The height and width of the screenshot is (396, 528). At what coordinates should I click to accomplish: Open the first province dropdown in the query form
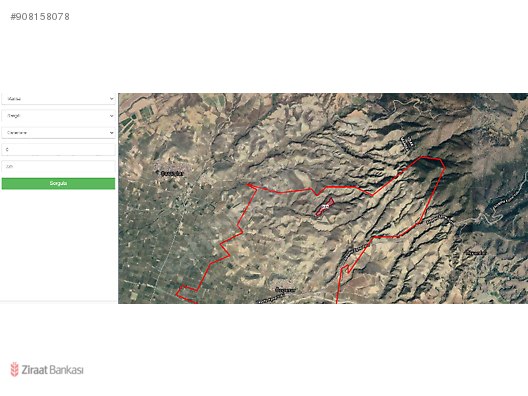coord(58,99)
